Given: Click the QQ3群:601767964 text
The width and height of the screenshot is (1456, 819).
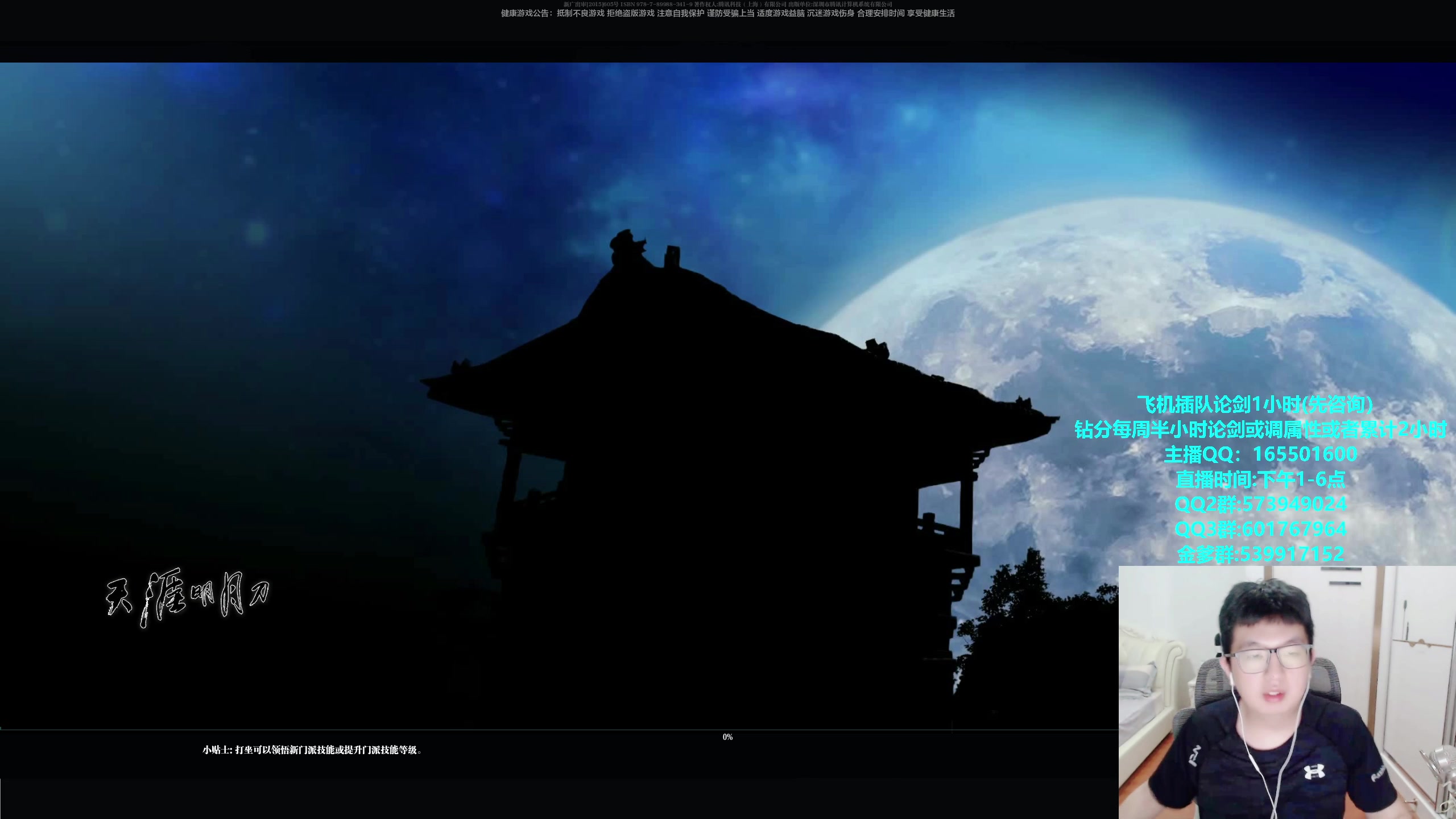Looking at the screenshot, I should coord(1260,529).
